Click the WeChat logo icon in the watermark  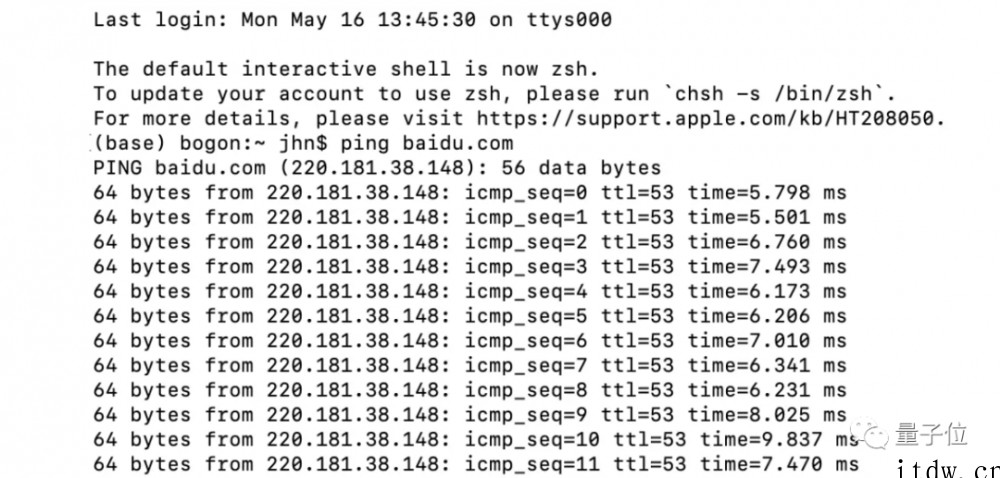pyautogui.click(x=869, y=433)
